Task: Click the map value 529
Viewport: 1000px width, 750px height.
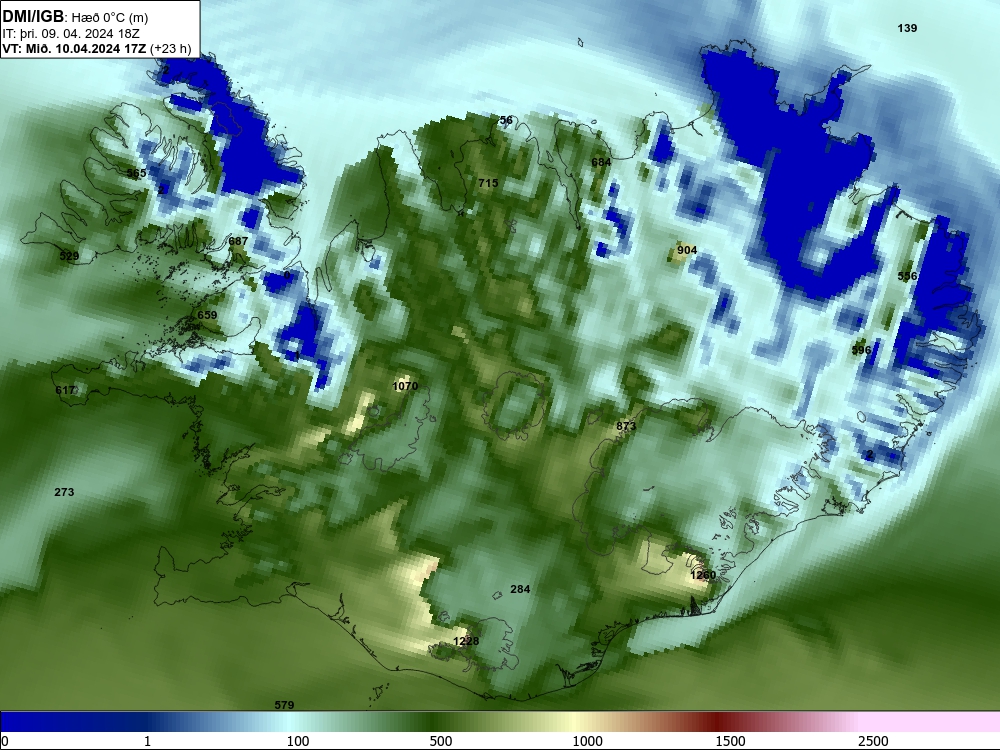Action: tap(69, 256)
